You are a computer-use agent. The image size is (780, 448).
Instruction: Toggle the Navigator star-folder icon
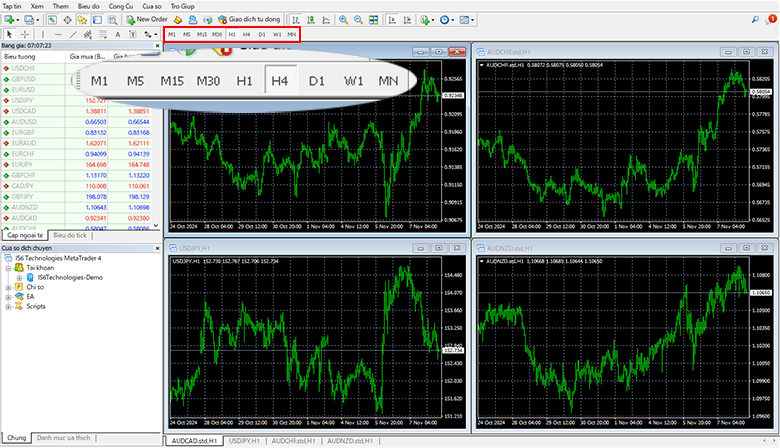tap(82, 20)
